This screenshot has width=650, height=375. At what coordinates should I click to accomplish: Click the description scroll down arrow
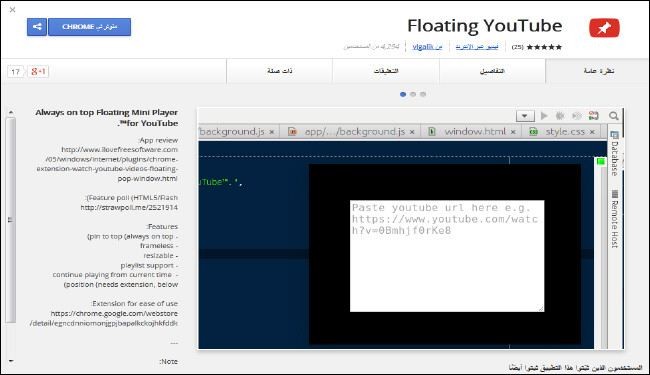11,361
